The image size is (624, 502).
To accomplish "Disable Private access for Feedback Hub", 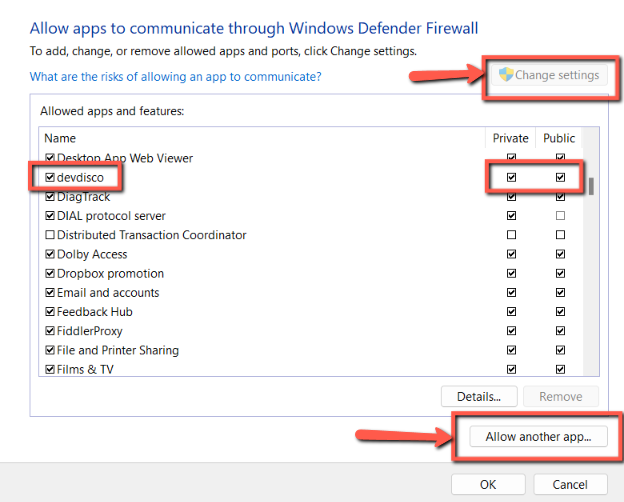I will pyautogui.click(x=512, y=312).
